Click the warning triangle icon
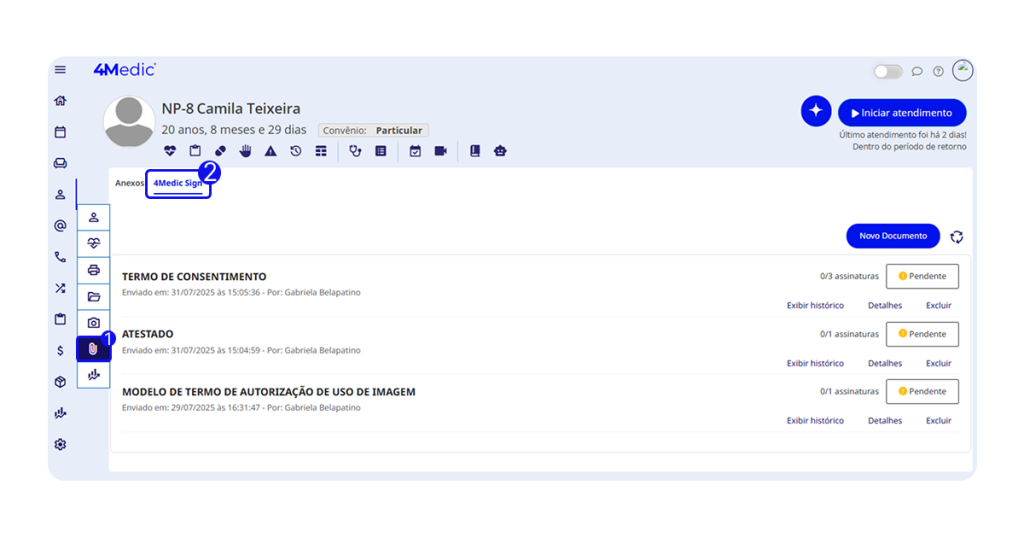The height and width of the screenshot is (538, 1024). click(x=270, y=151)
